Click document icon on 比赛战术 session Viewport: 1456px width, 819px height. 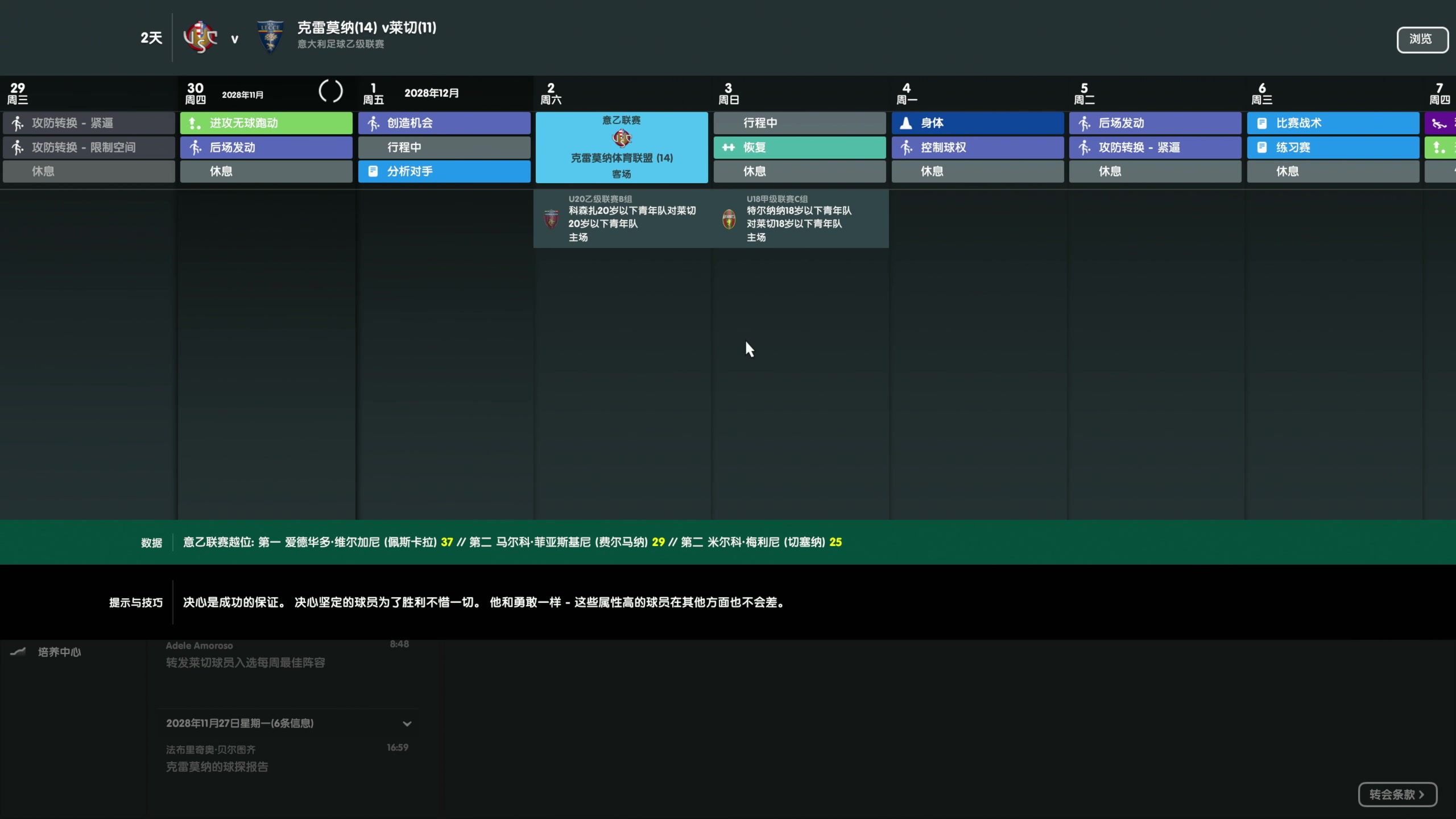point(1261,123)
